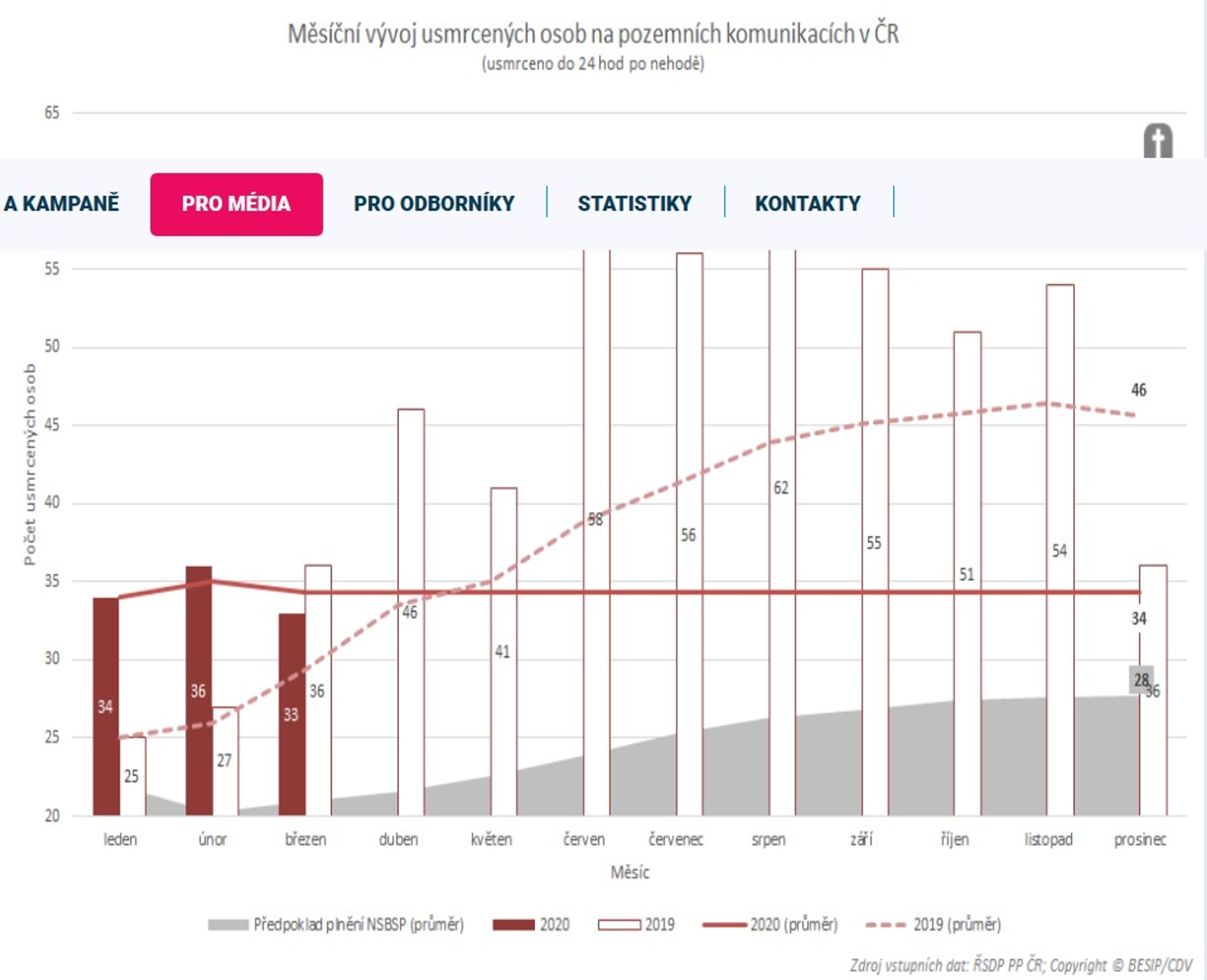Select the duben 2019 bar labeled 46
1207x980 pixels.
point(411,612)
